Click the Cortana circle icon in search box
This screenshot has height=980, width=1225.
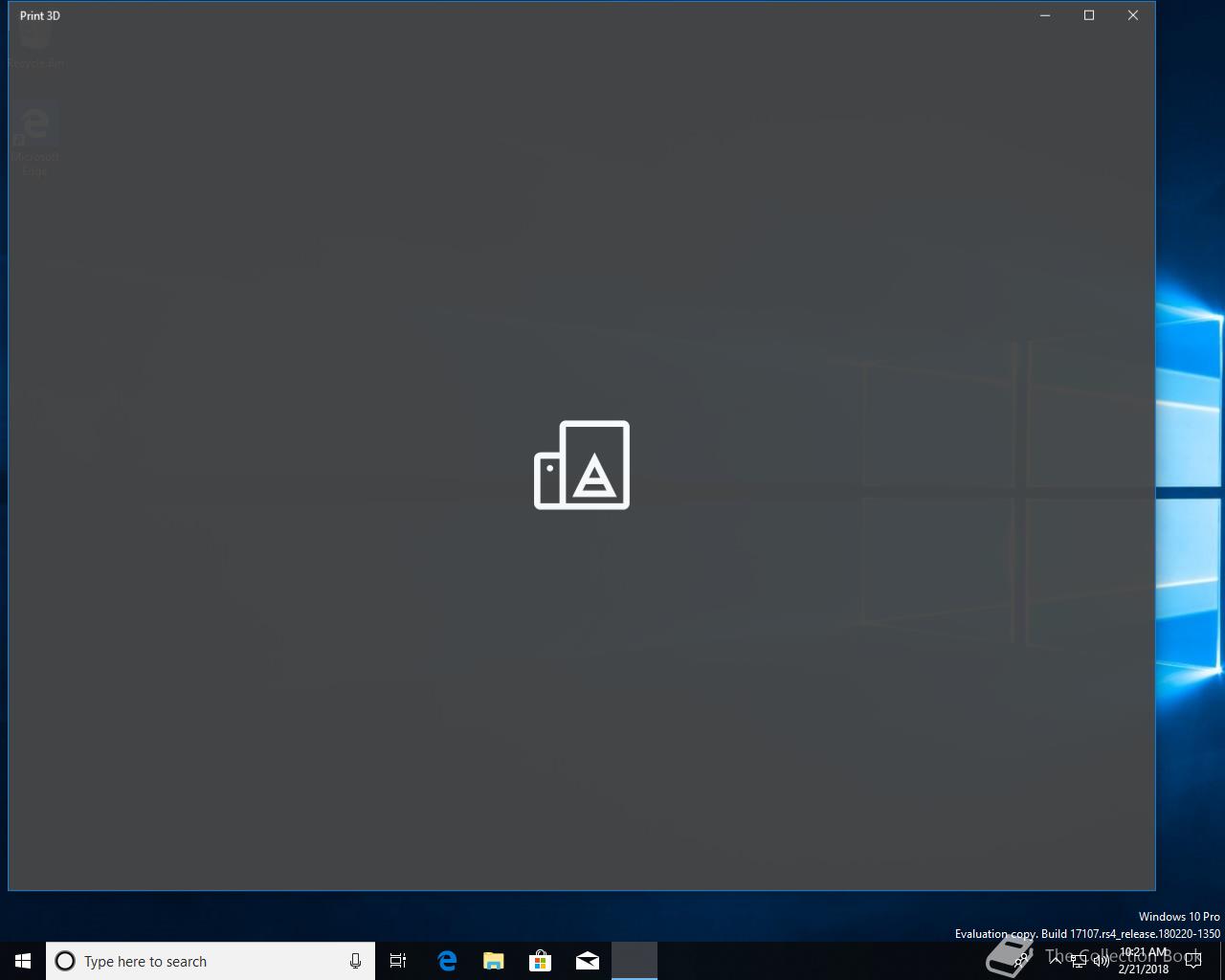[x=65, y=961]
